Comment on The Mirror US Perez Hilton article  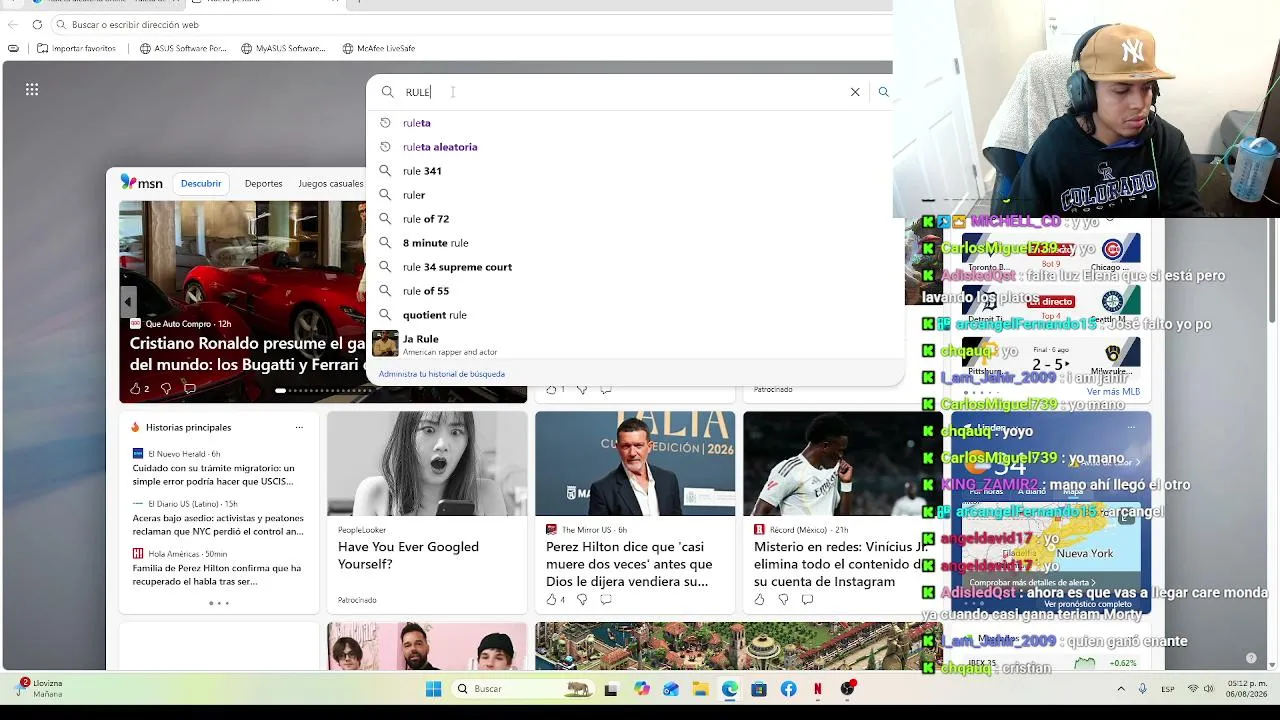coord(606,600)
